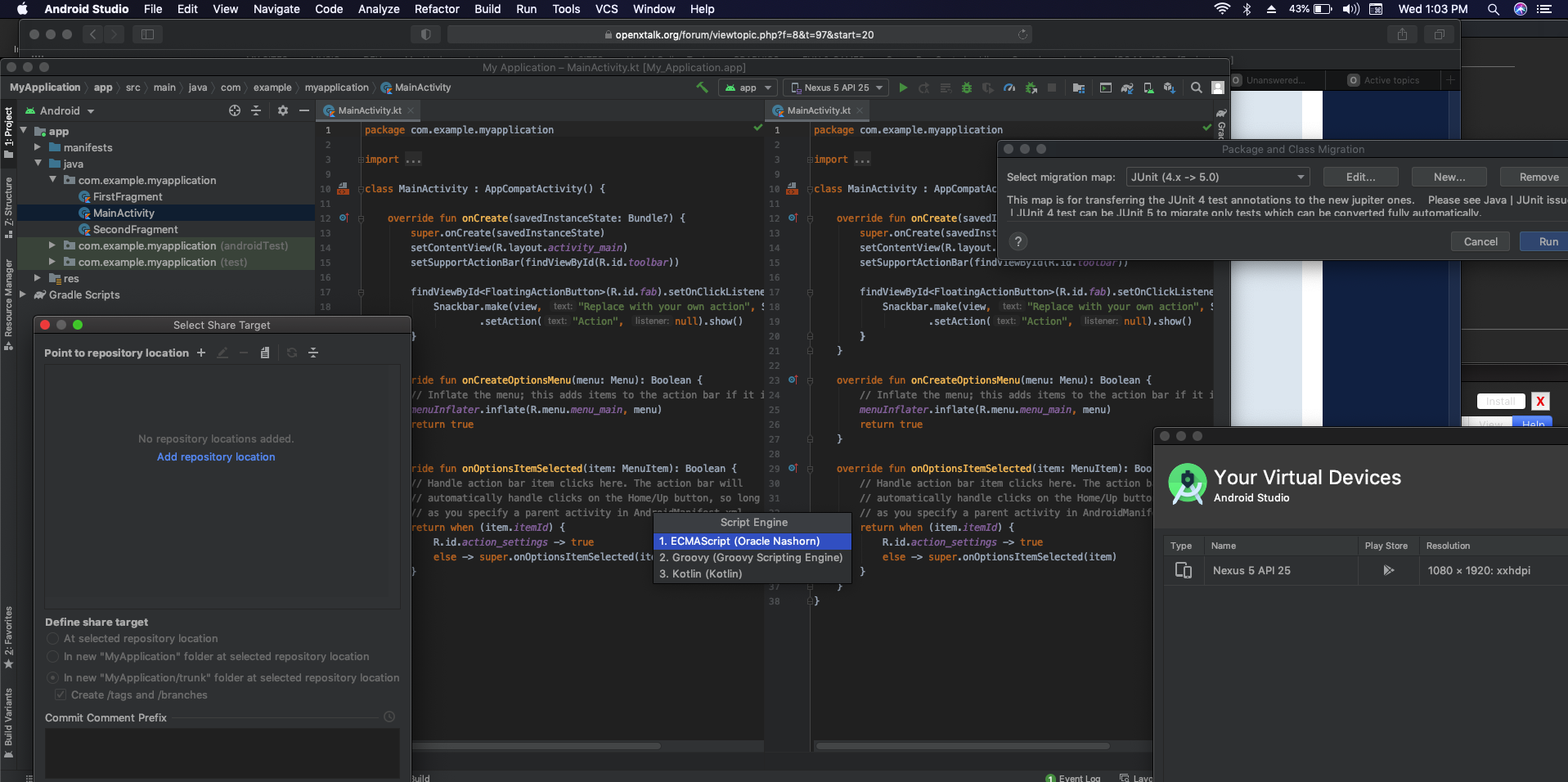Collapse the java folder
1568x782 pixels.
[x=38, y=163]
